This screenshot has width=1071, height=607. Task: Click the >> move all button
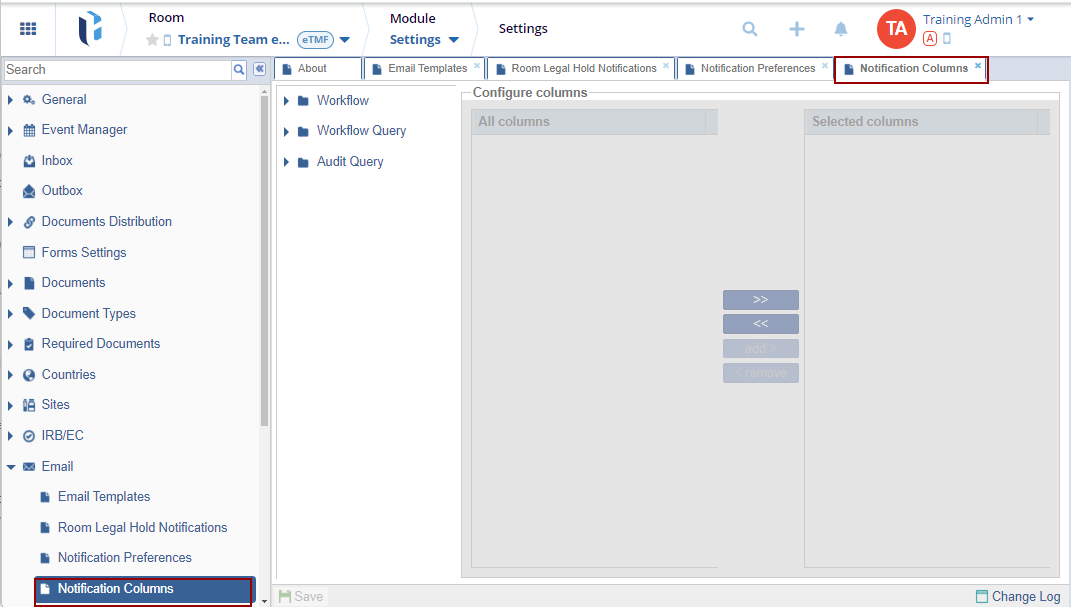(x=760, y=300)
